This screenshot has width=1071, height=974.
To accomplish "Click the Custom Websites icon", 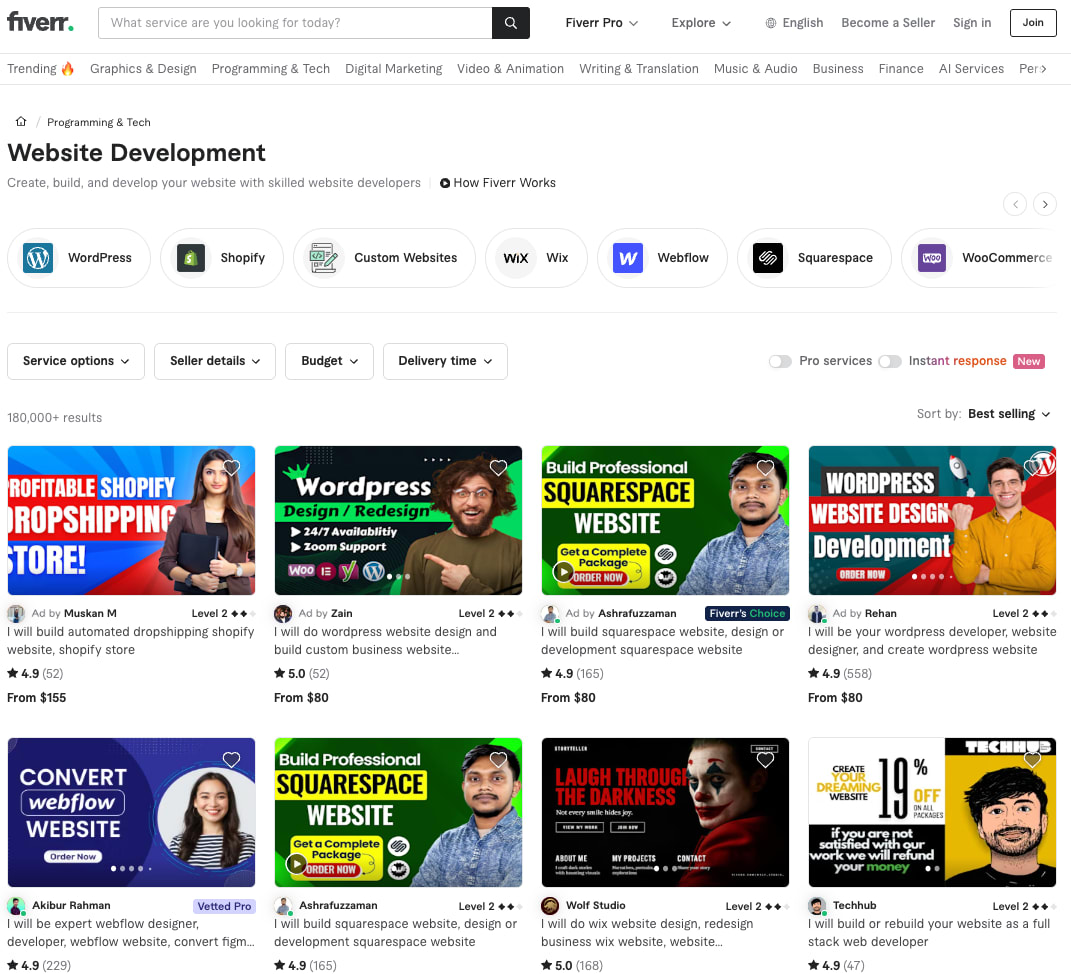I will pyautogui.click(x=324, y=258).
